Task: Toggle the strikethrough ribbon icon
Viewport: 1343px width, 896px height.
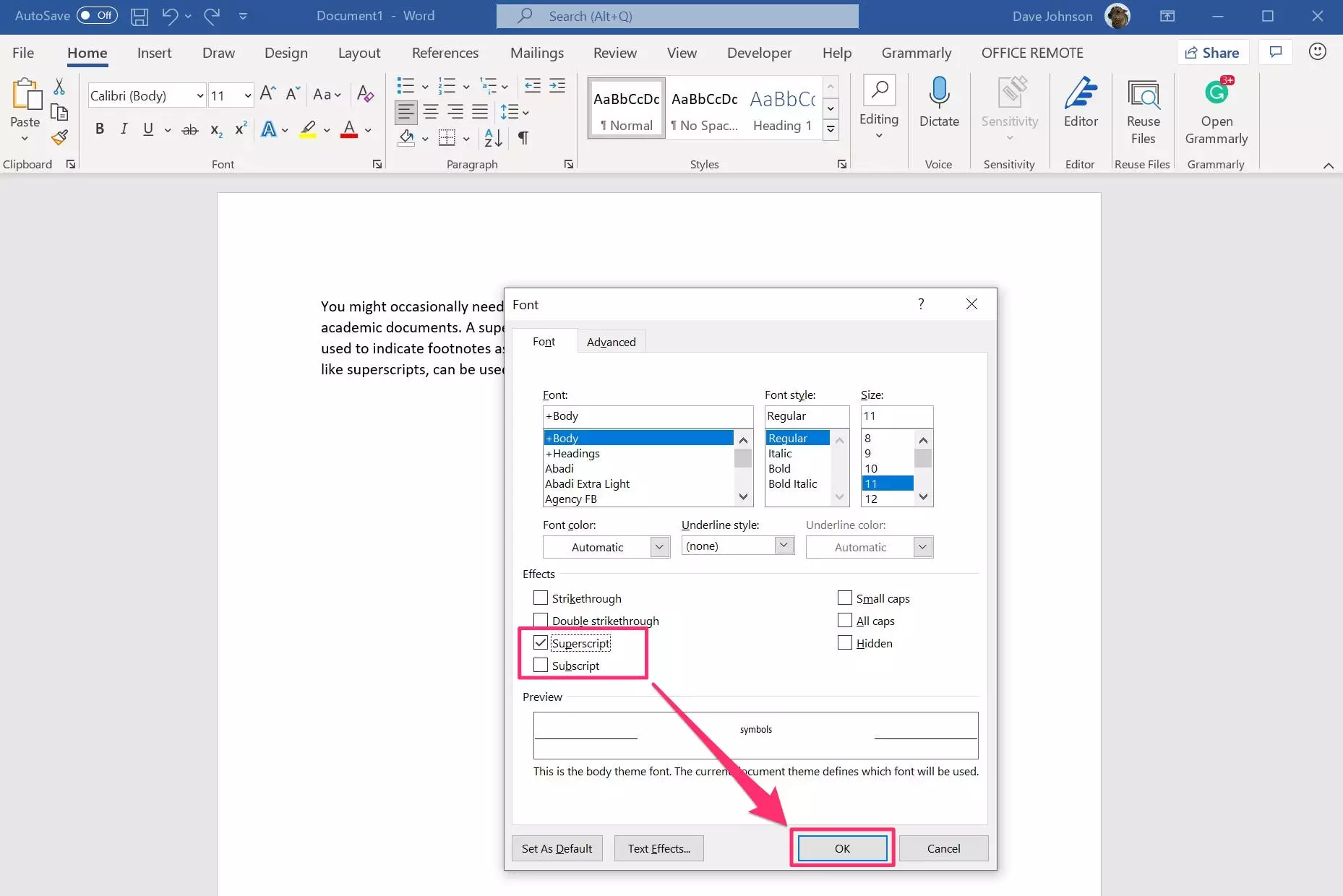Action: point(189,130)
